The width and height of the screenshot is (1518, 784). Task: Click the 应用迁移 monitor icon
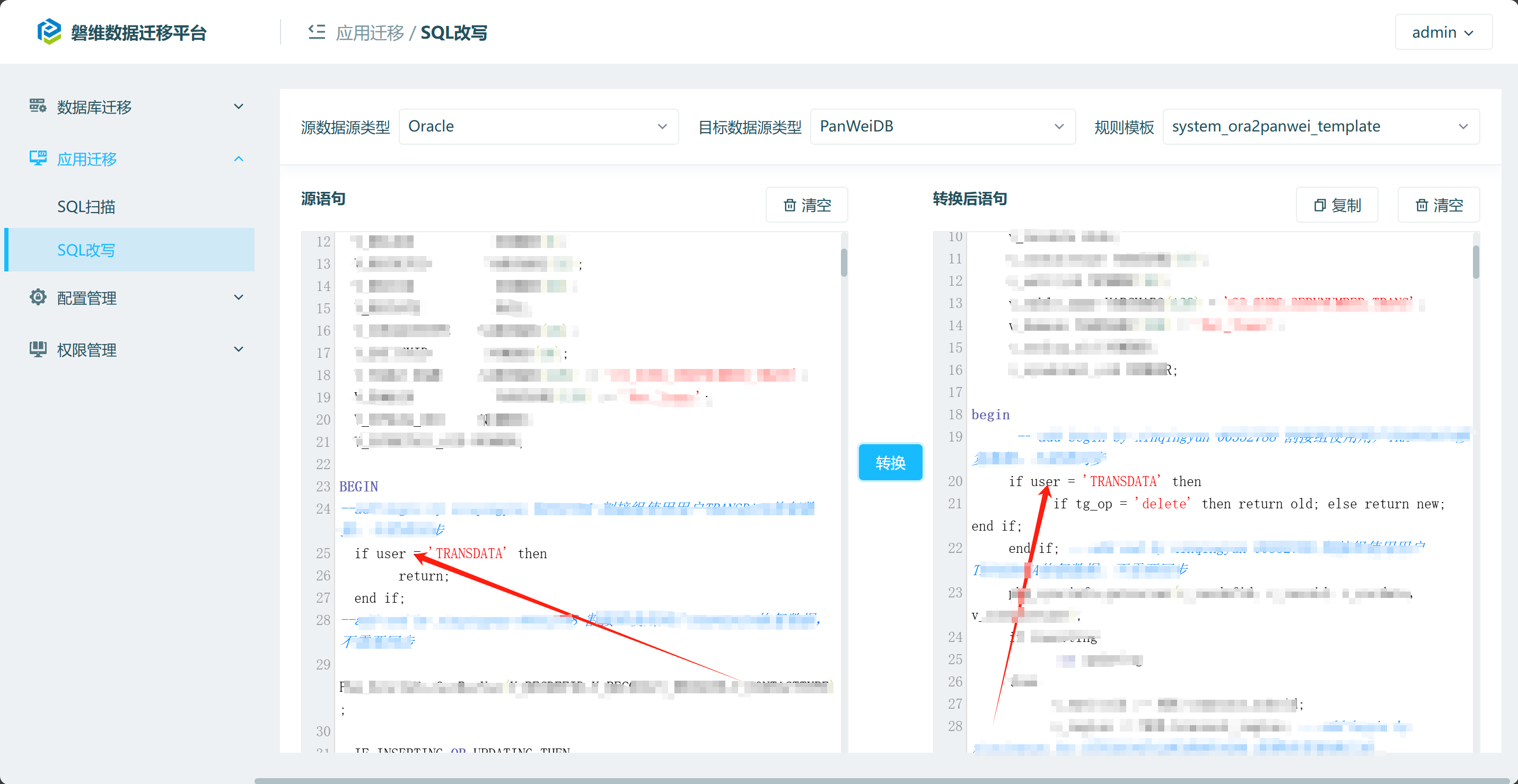pos(38,158)
